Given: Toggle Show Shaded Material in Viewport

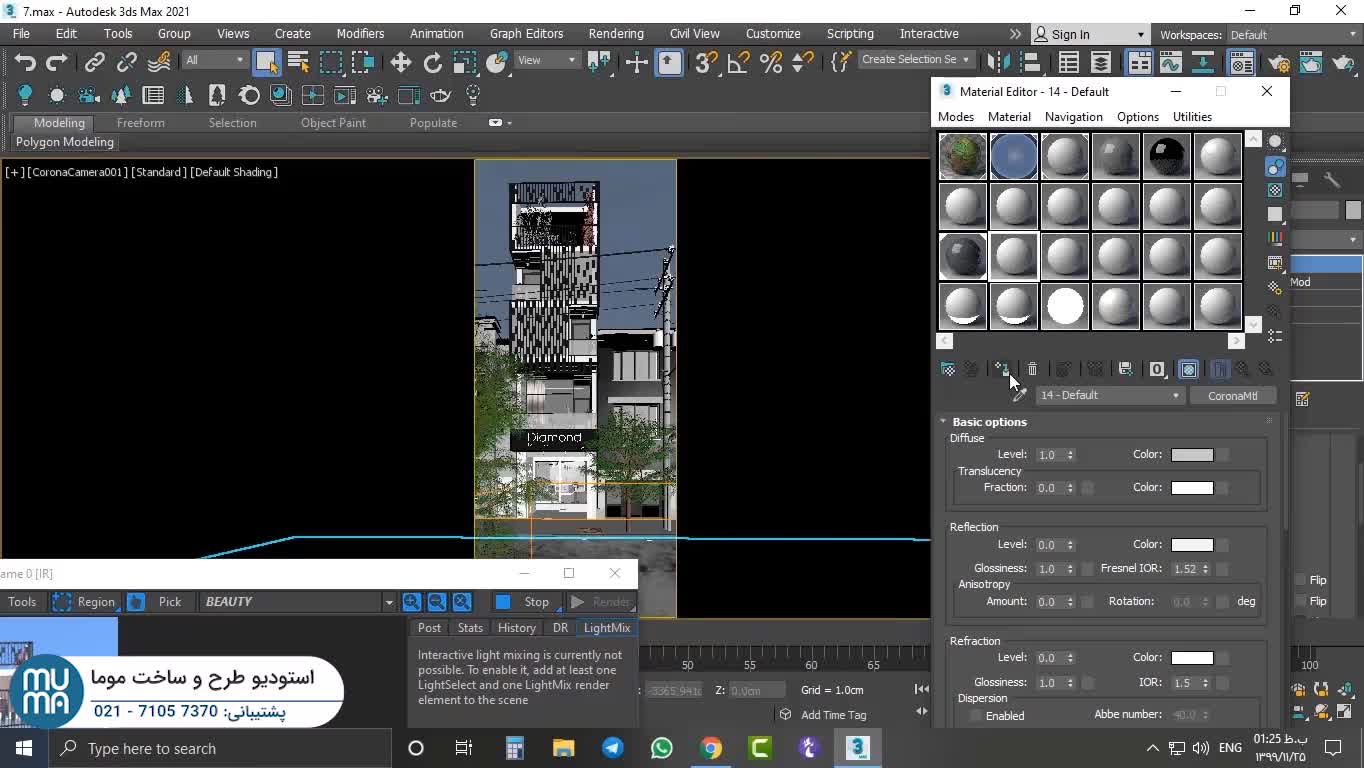Looking at the screenshot, I should pyautogui.click(x=1189, y=369).
